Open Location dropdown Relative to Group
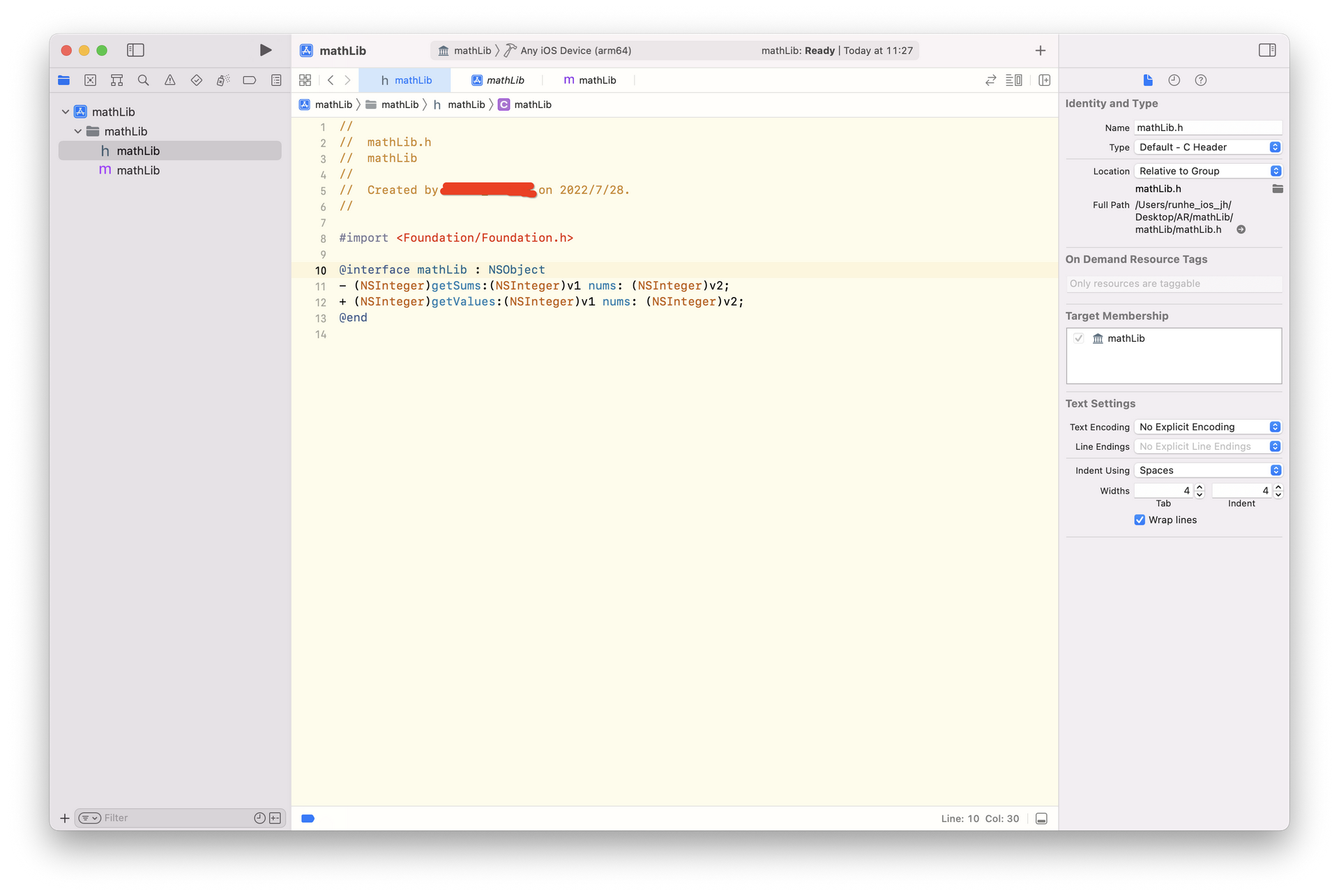The width and height of the screenshot is (1339, 896). click(x=1208, y=171)
